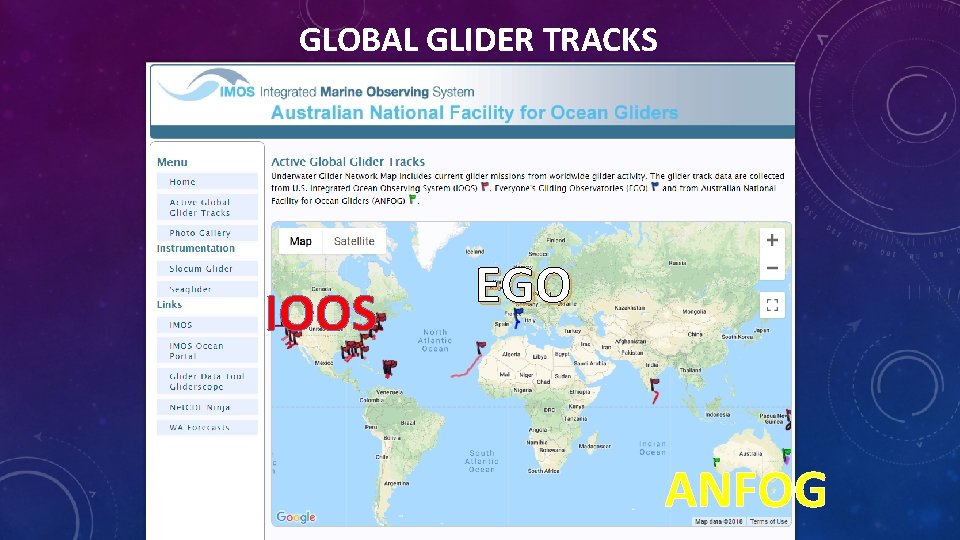Click the Argentina country label on the map
The height and width of the screenshot is (540, 960).
tap(397, 483)
